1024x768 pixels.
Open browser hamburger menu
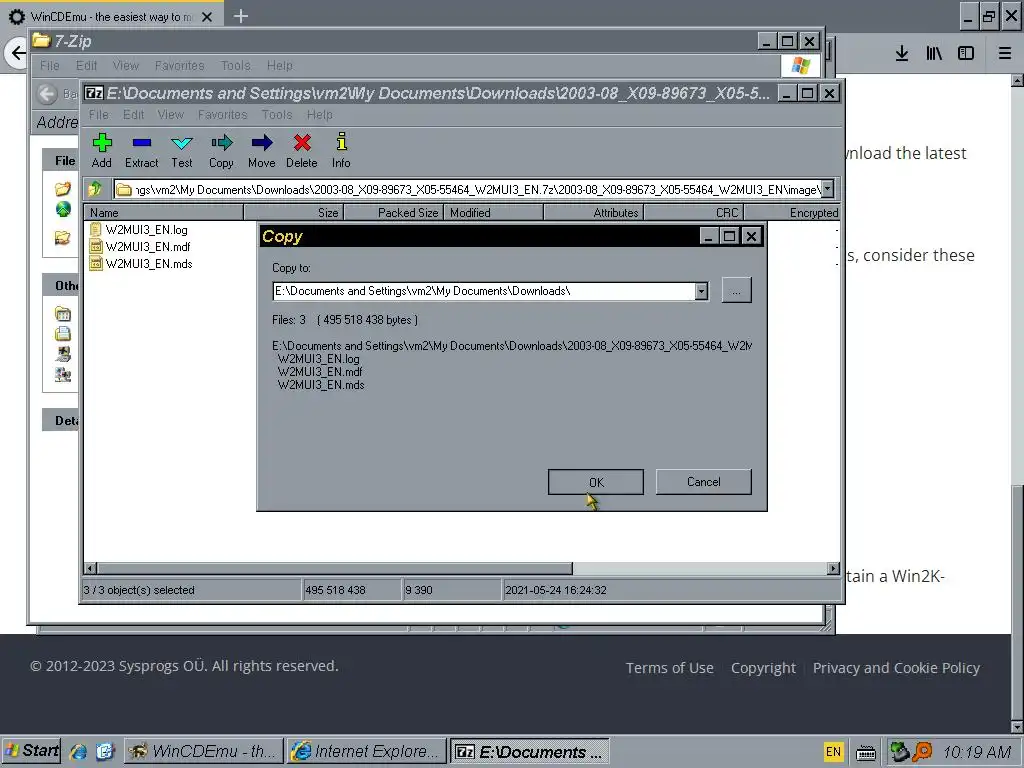pos(1004,54)
